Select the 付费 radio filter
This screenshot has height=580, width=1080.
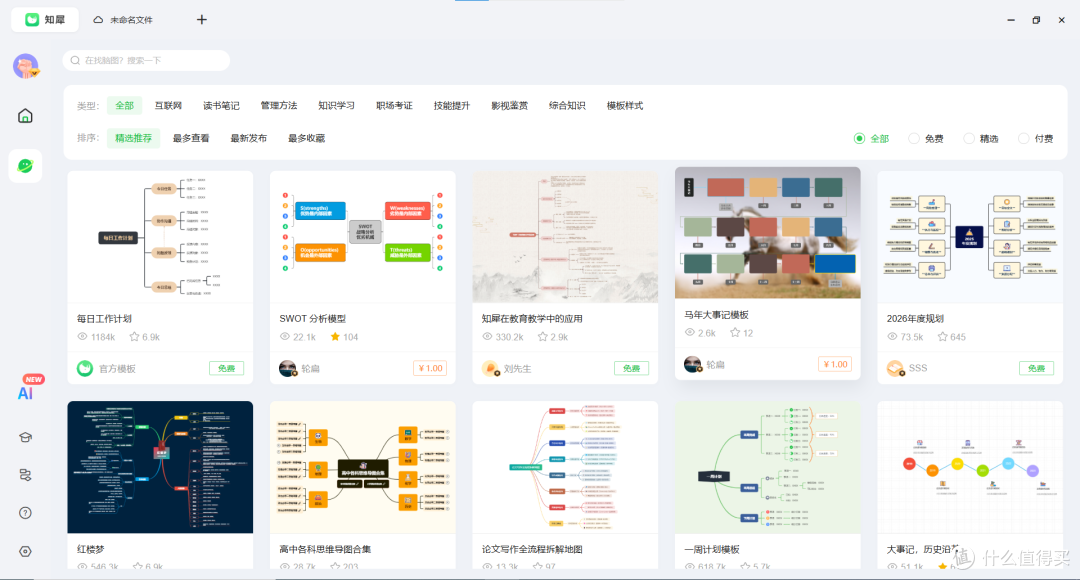click(1024, 138)
